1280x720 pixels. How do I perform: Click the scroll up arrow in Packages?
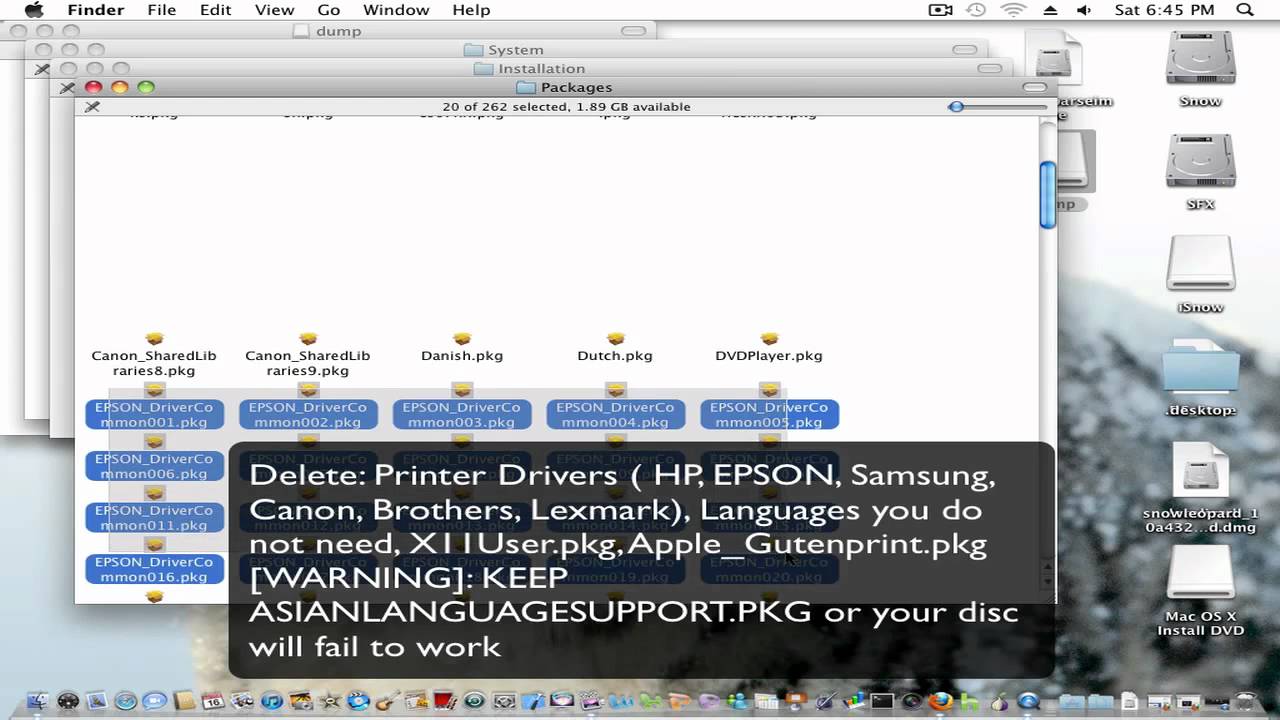[x=1047, y=567]
